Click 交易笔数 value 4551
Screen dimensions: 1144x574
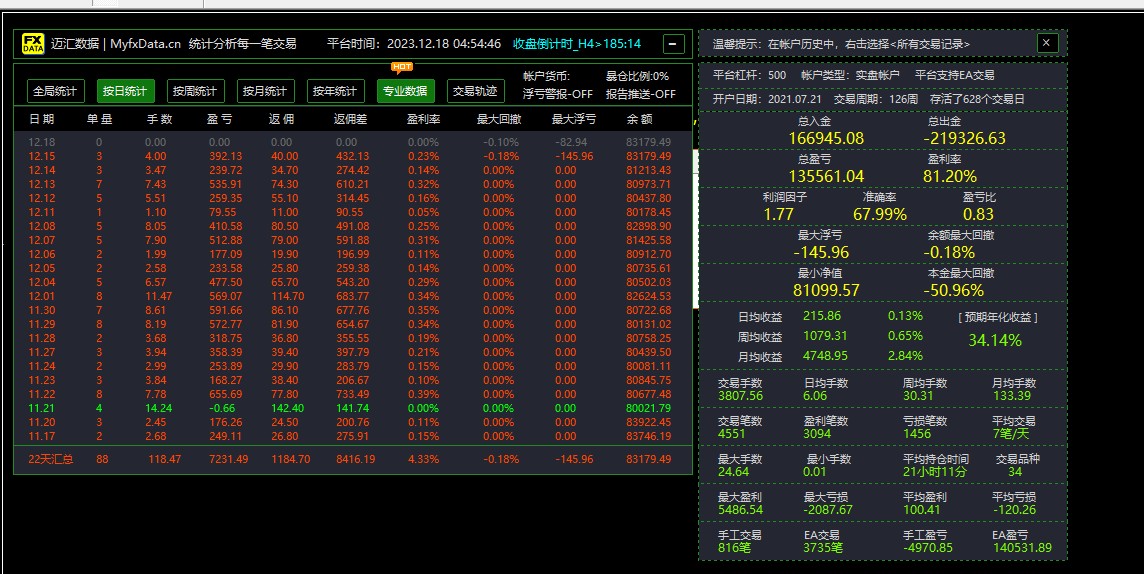732,434
